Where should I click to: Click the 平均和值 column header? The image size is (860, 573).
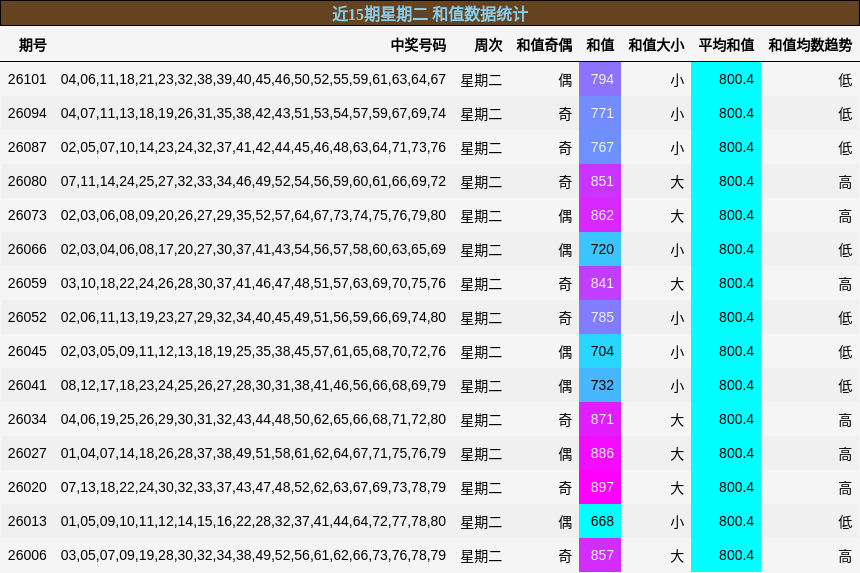pyautogui.click(x=726, y=45)
